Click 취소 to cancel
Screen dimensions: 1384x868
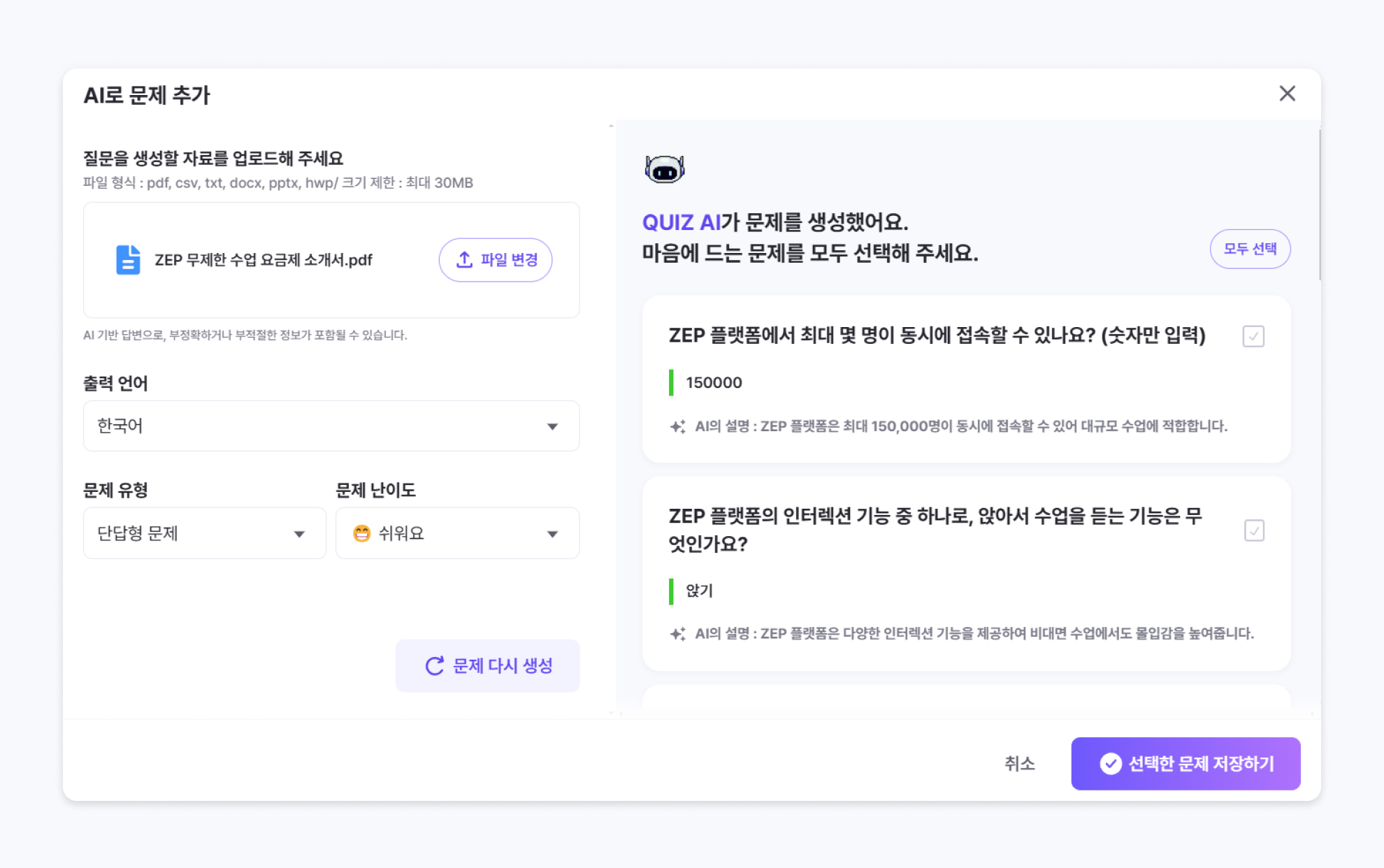point(1019,764)
